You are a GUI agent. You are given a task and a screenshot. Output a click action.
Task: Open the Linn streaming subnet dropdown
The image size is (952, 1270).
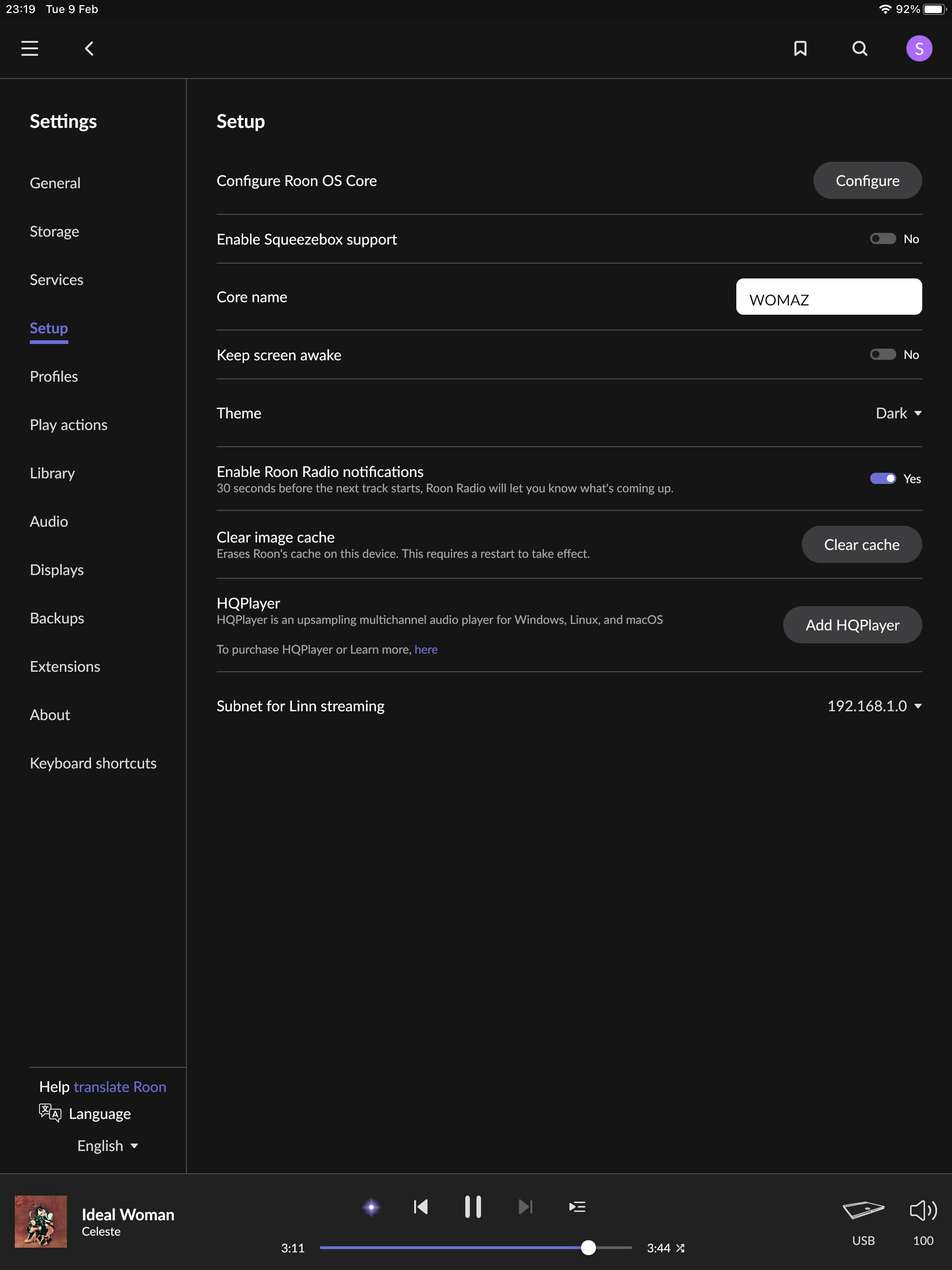(x=874, y=706)
